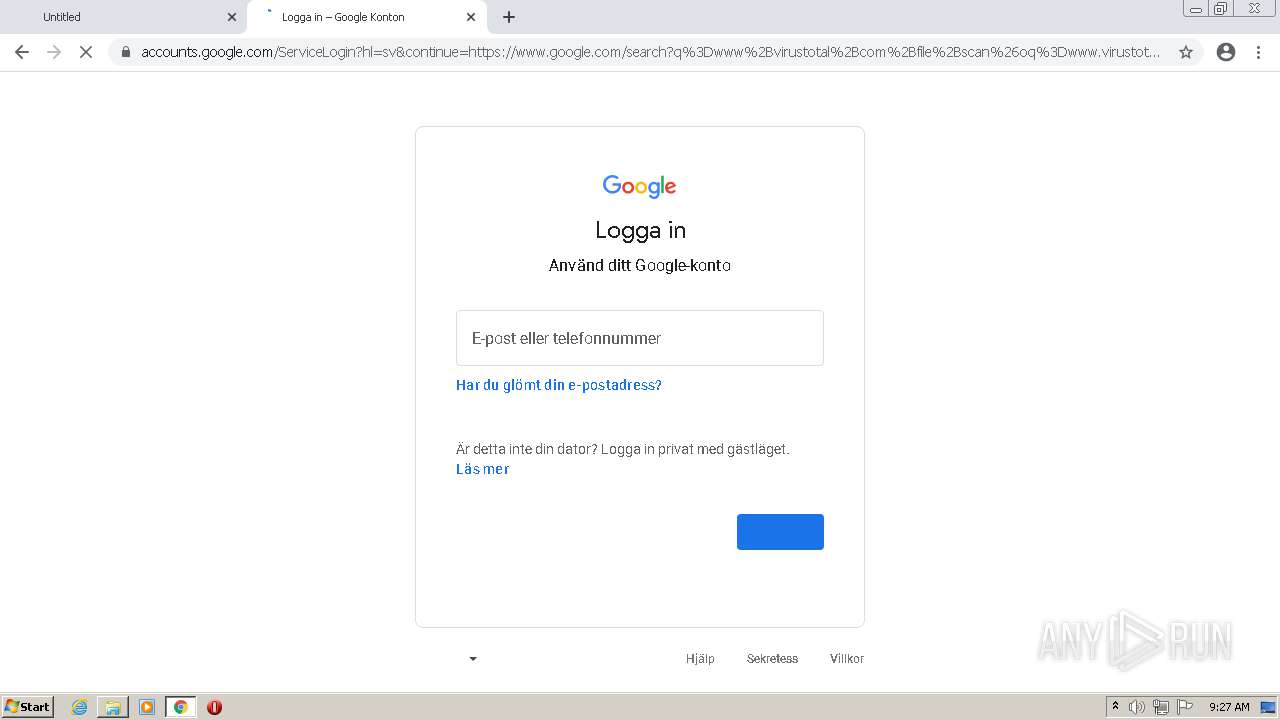This screenshot has width=1280, height=720.
Task: Select the Logga in – Google Konton tab
Action: click(x=366, y=17)
